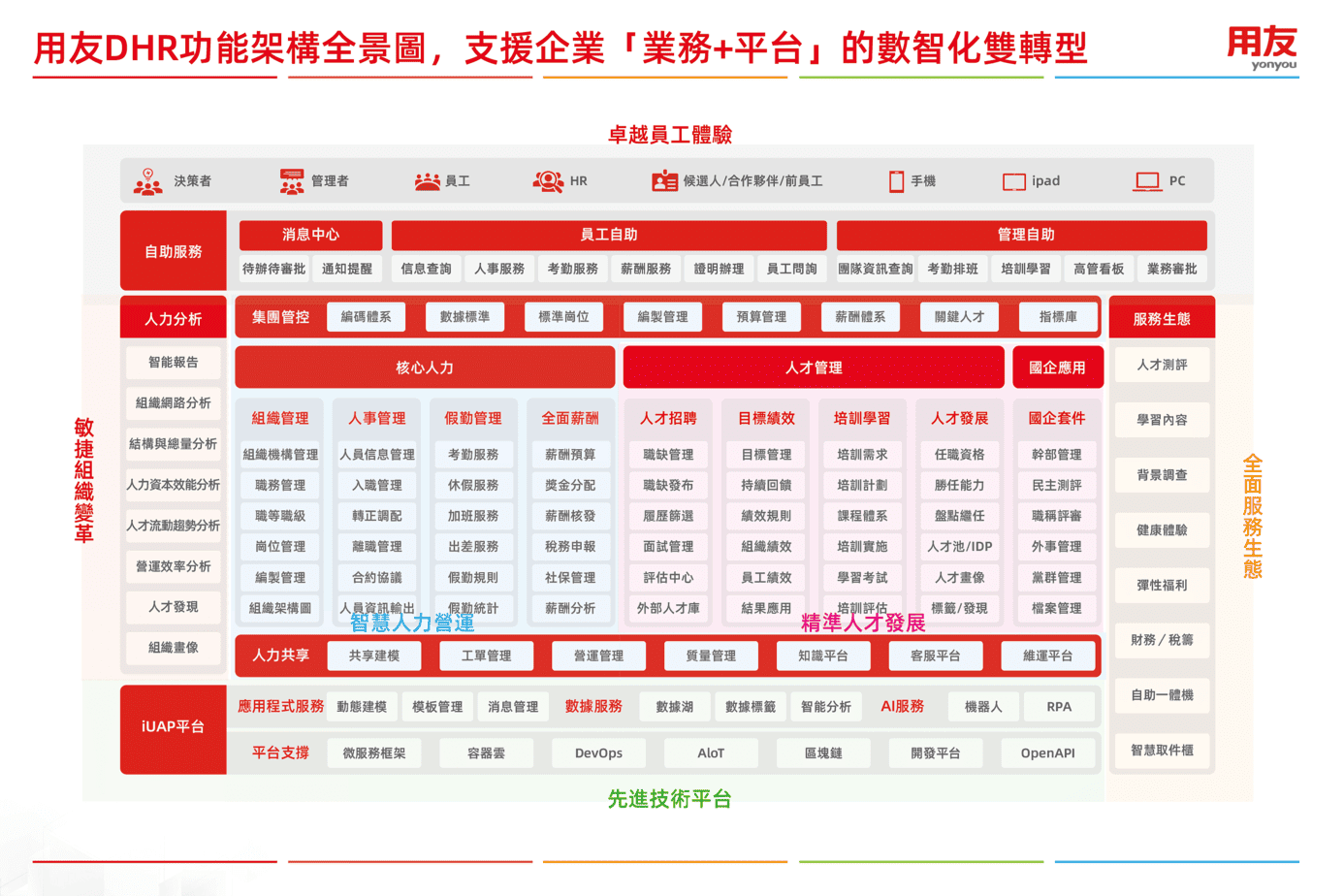Image resolution: width=1344 pixels, height=896 pixels.
Task: Click the 團隊資訊查詢 item
Action: [x=876, y=269]
